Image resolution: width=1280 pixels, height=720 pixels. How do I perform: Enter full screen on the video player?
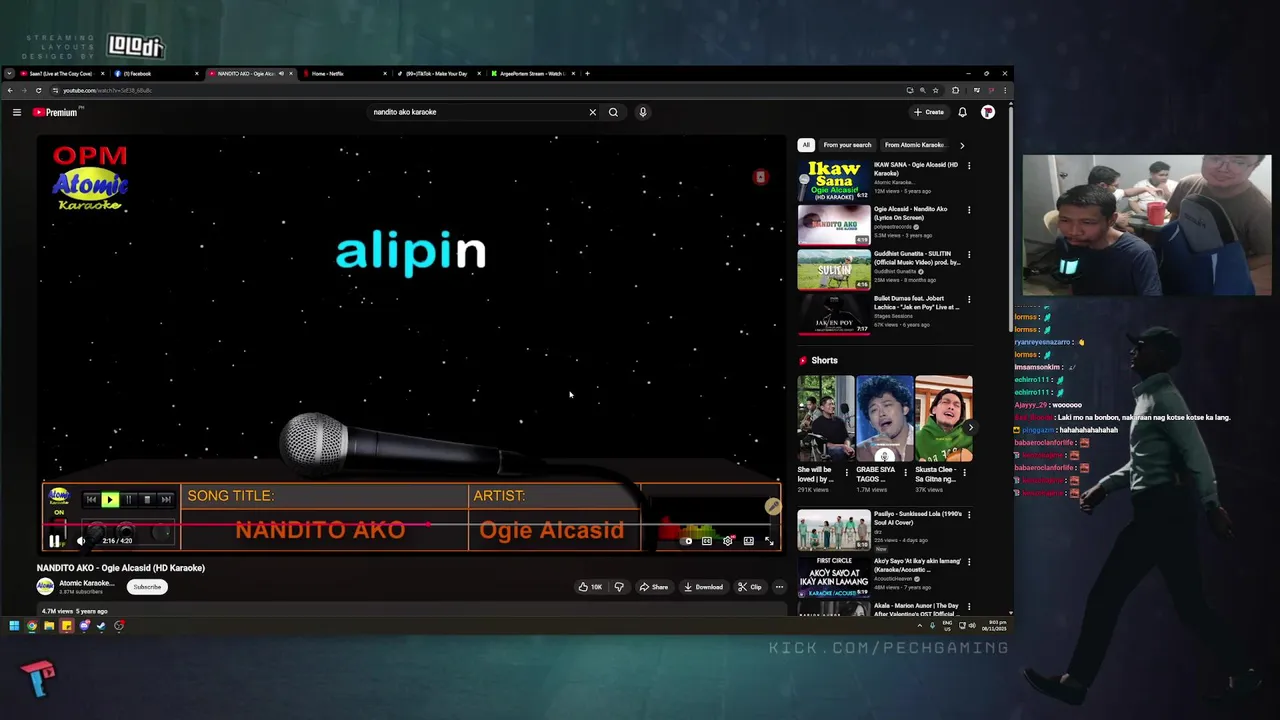point(769,541)
